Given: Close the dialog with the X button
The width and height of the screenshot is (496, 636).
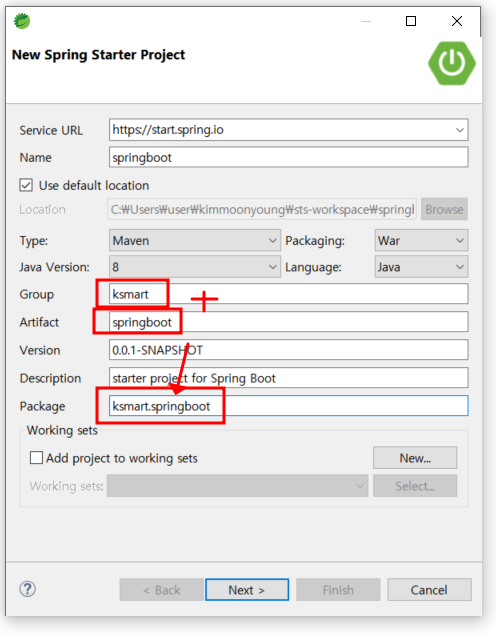Looking at the screenshot, I should click(x=457, y=21).
